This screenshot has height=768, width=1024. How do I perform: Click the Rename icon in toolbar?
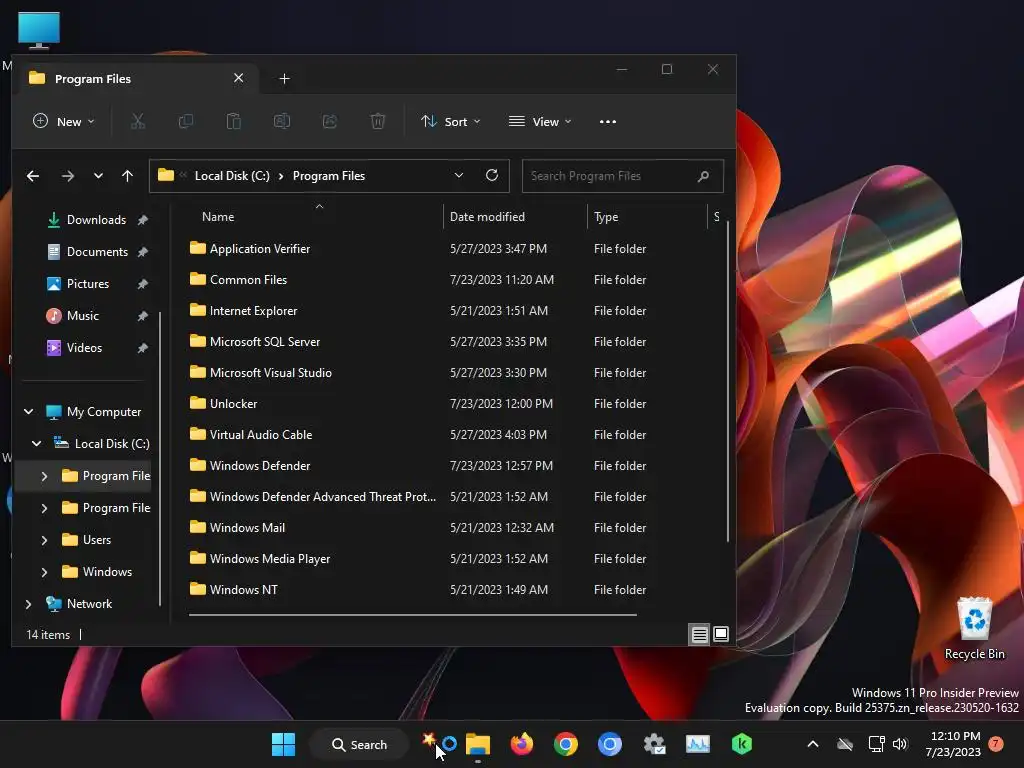(281, 121)
